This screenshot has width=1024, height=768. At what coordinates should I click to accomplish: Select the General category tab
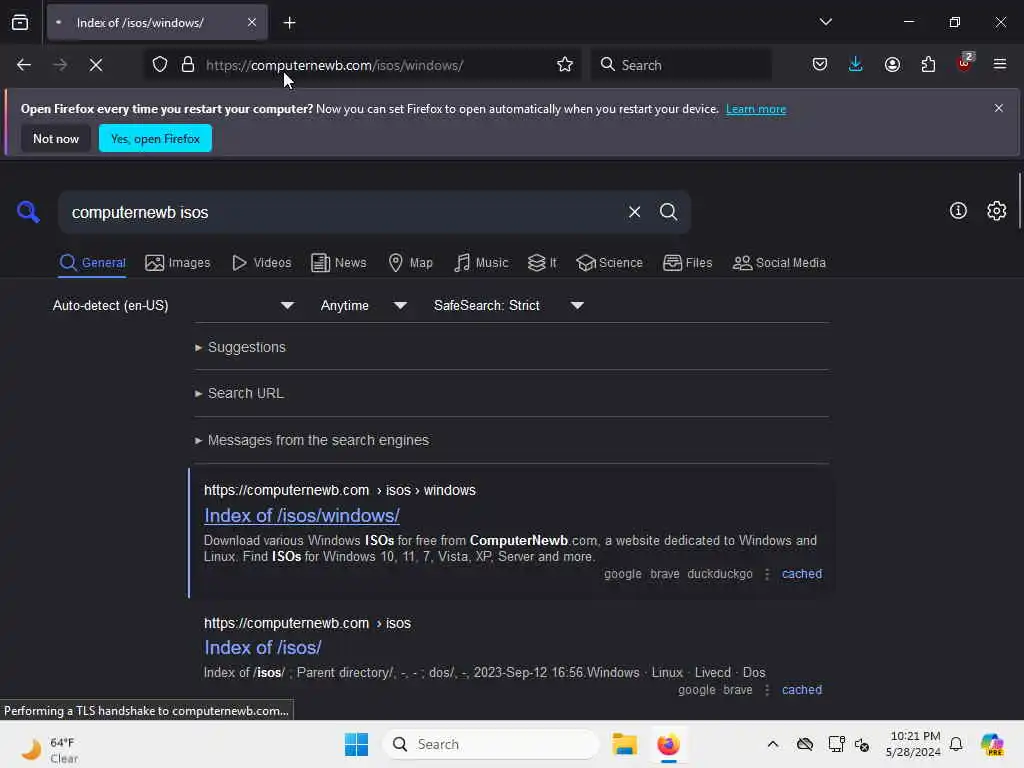click(x=92, y=263)
